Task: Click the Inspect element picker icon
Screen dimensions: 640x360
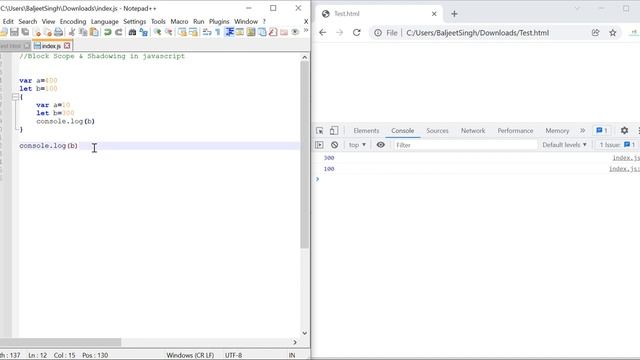Action: point(320,131)
